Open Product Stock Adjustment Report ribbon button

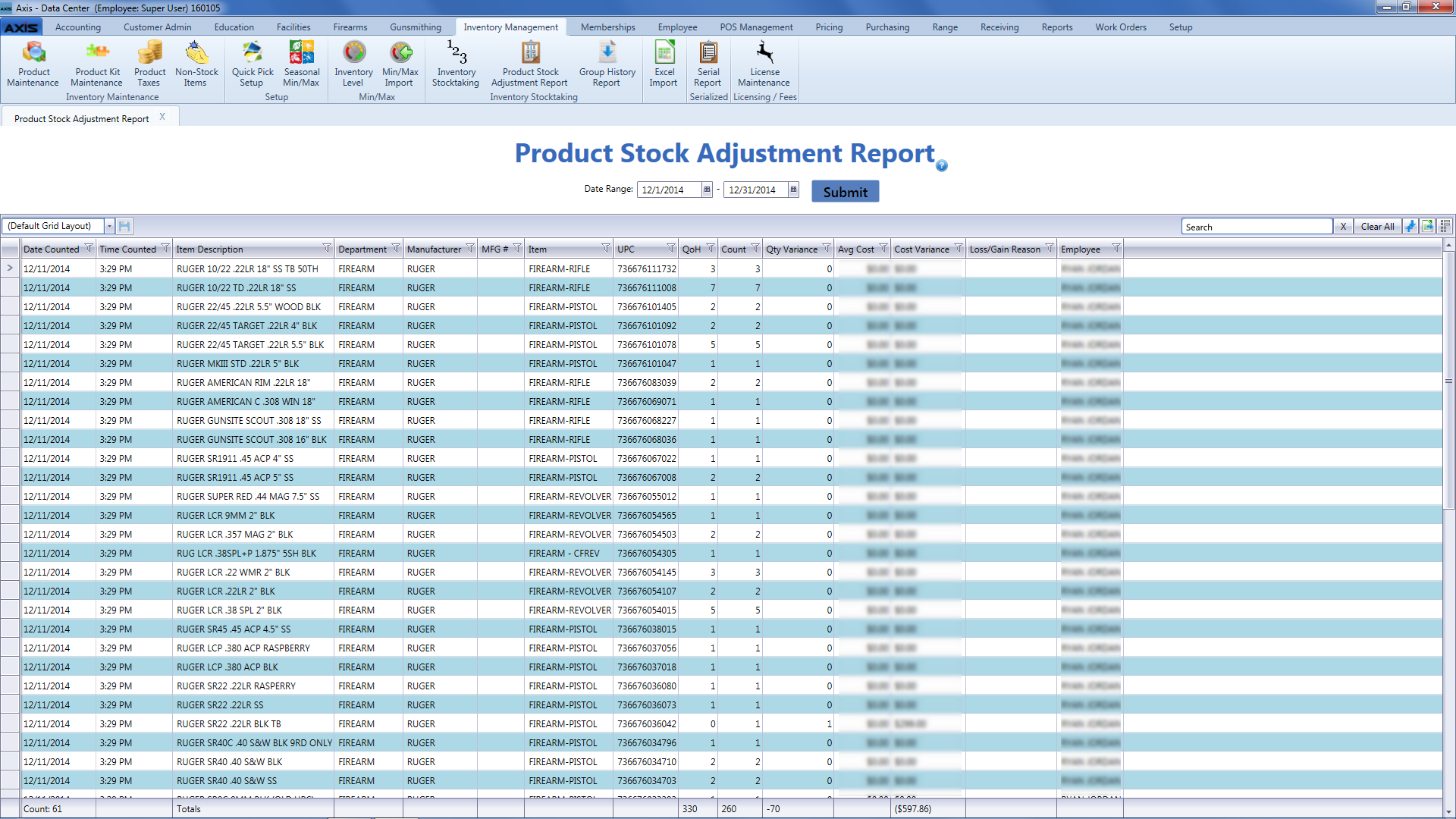pos(529,64)
